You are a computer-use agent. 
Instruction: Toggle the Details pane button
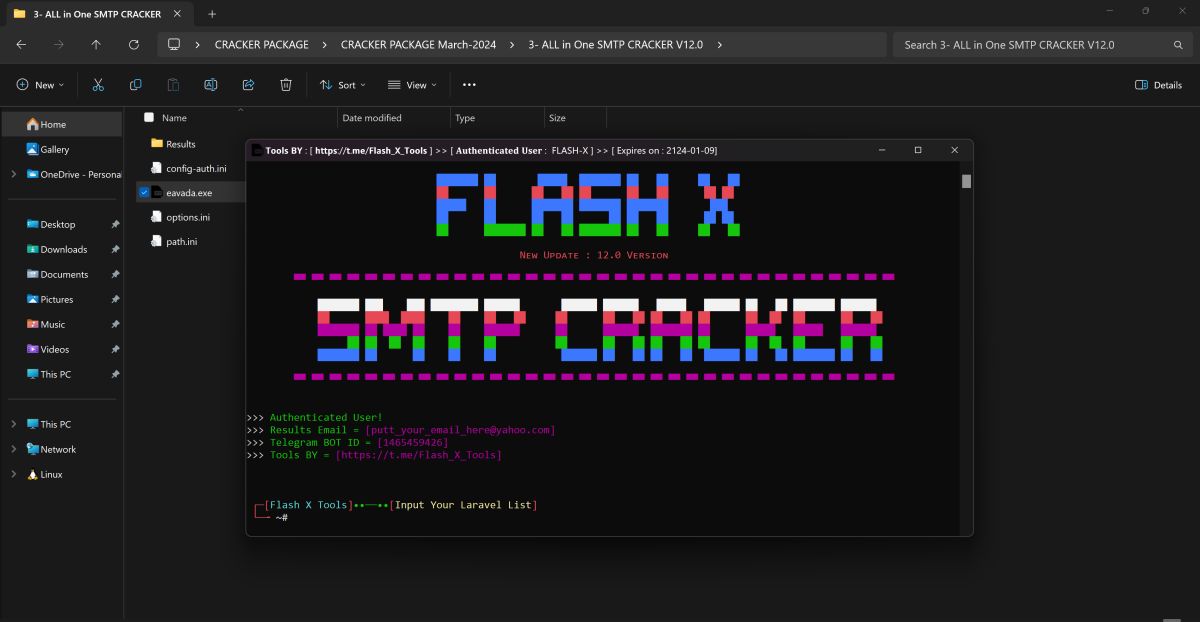pos(1158,85)
